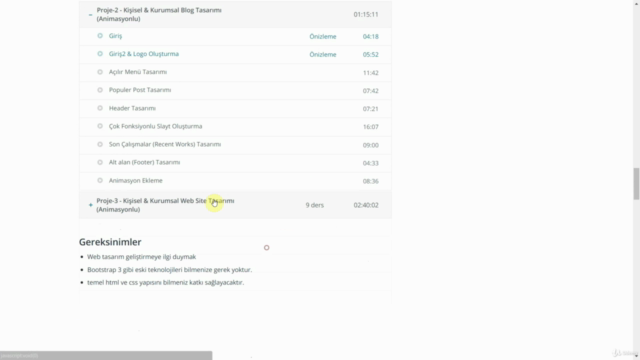640x360 pixels.
Task: Click the circle icon beside Açılır Menü Tasarımı
Action: click(100, 72)
